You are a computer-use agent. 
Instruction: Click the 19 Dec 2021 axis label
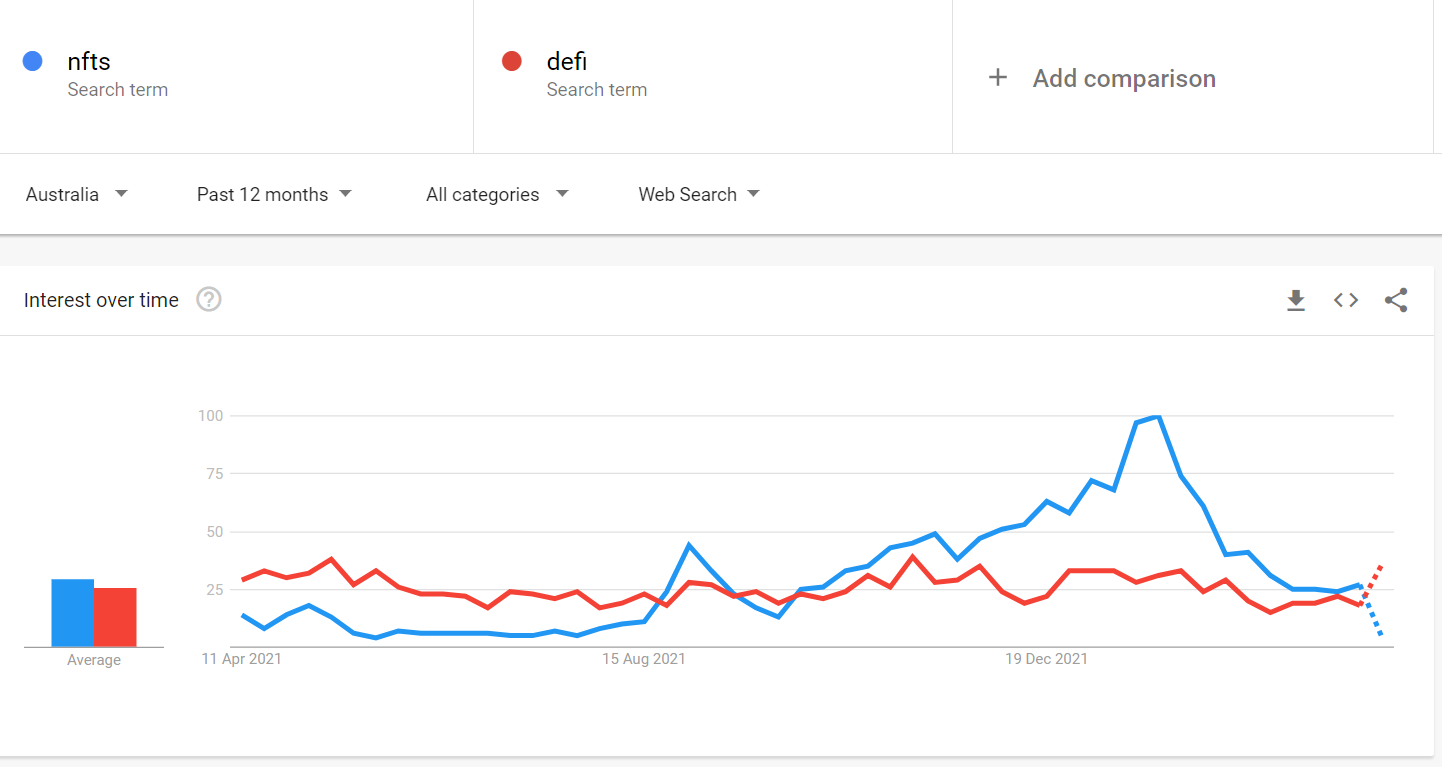1046,659
